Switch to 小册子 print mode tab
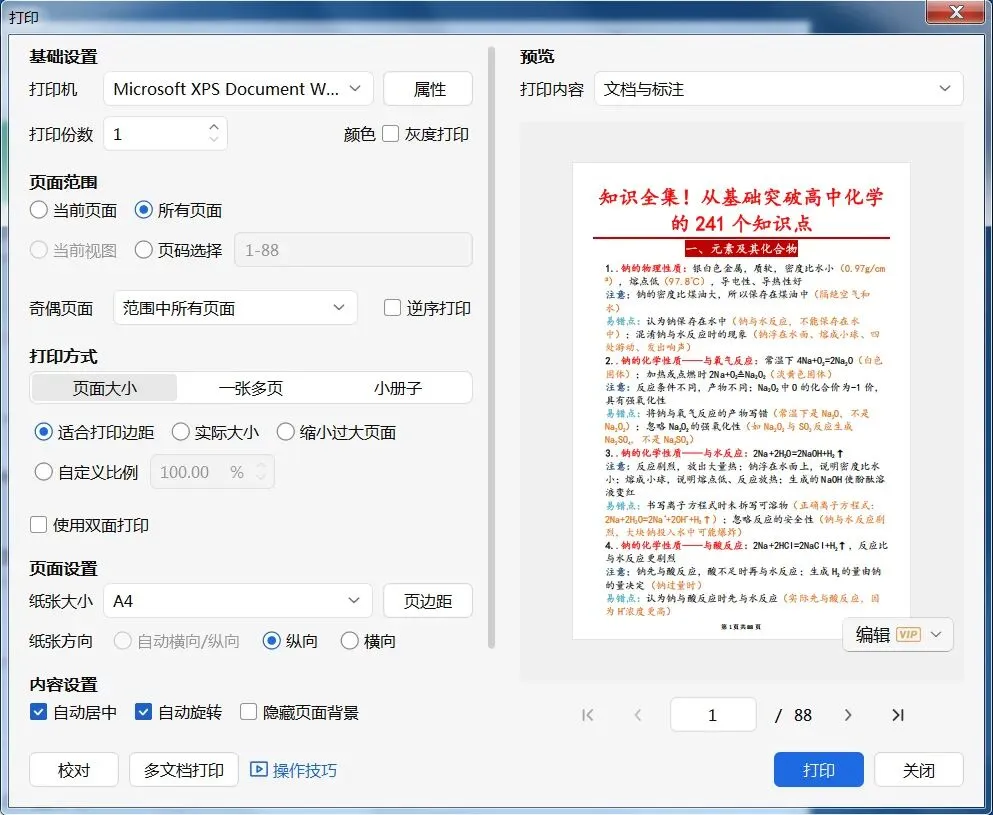Viewport: 993px width, 815px height. (398, 388)
